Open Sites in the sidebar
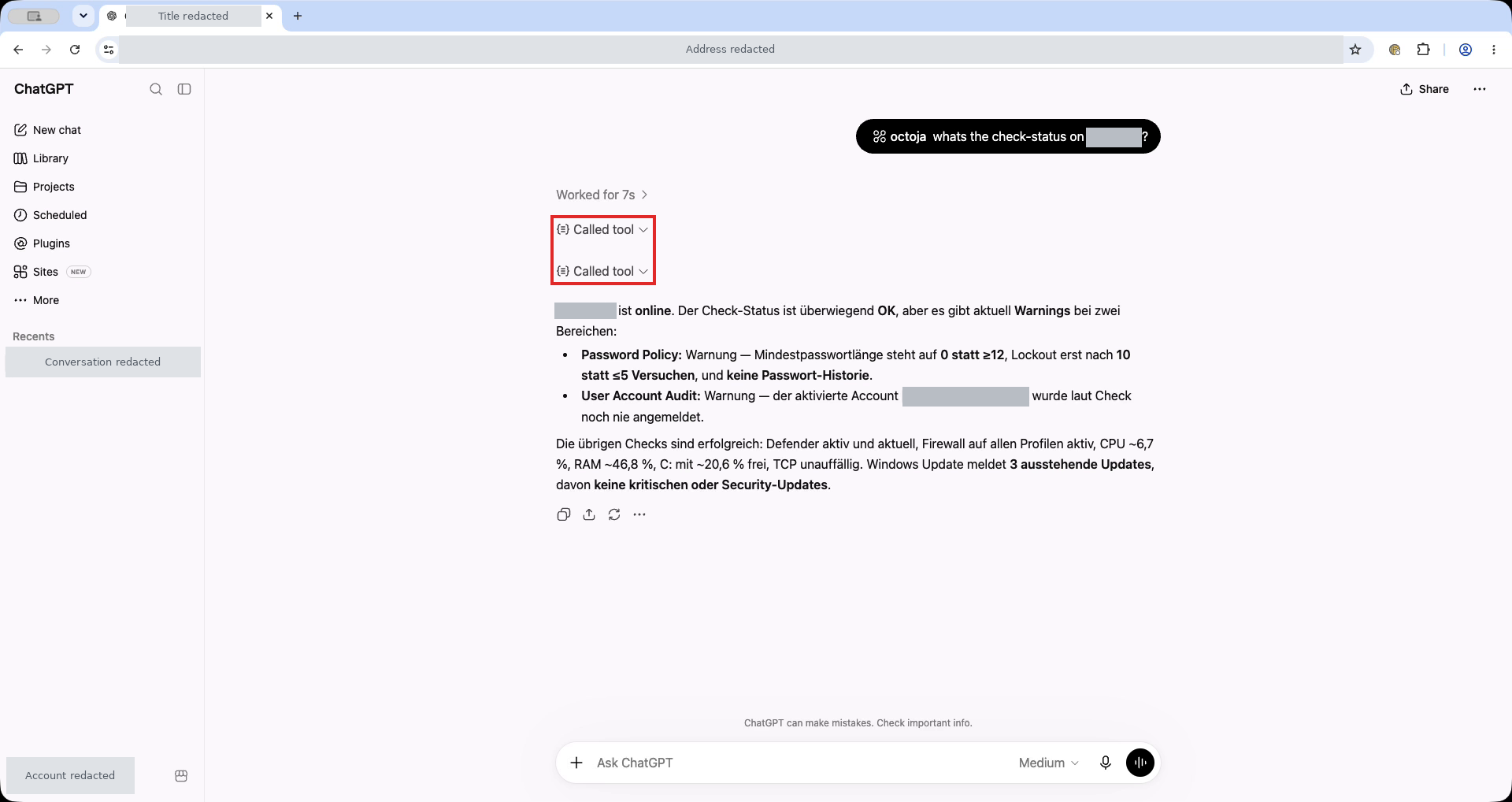1512x802 pixels. pos(36,272)
